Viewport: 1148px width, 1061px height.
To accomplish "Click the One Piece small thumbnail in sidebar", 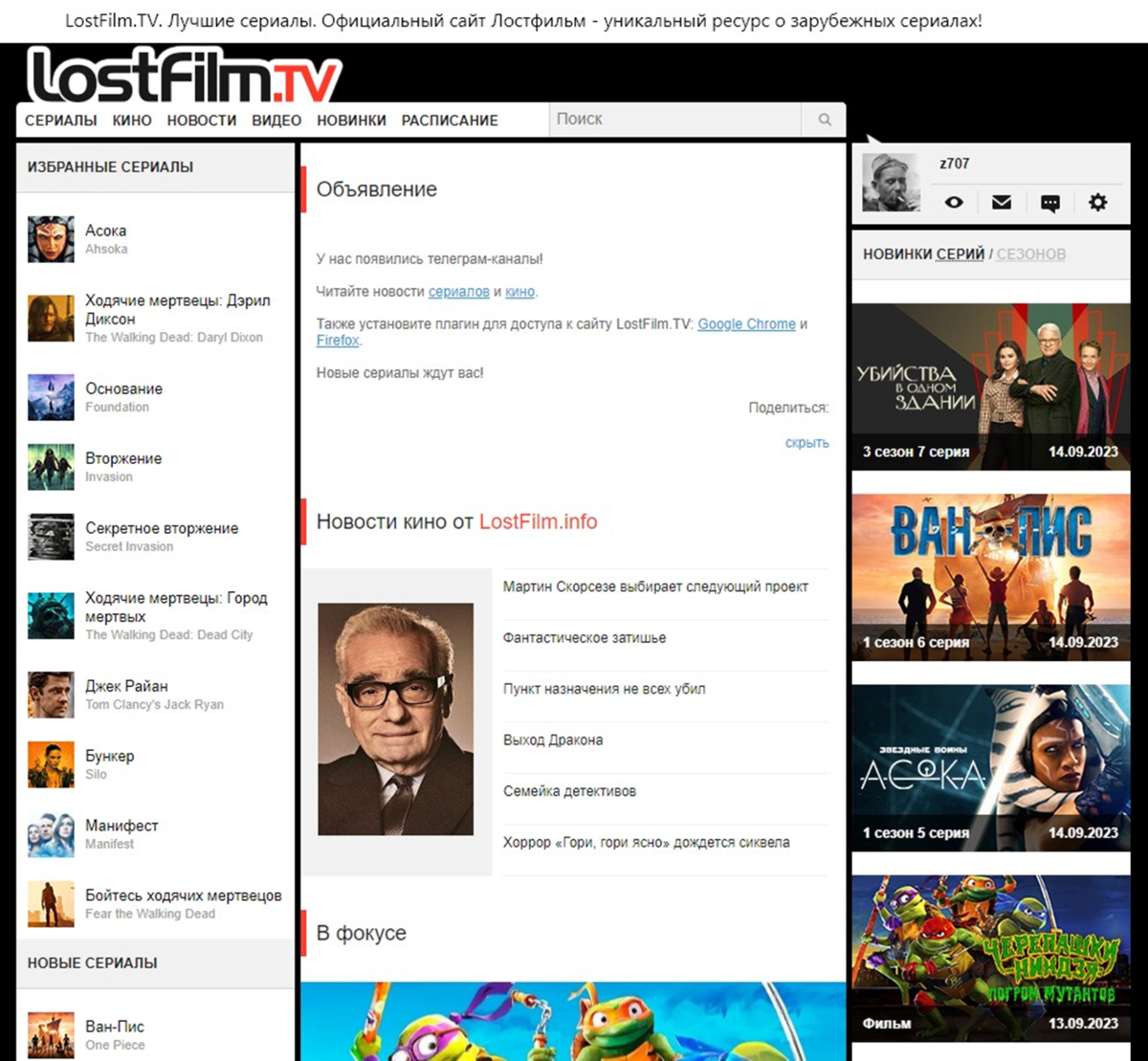I will tap(51, 1035).
